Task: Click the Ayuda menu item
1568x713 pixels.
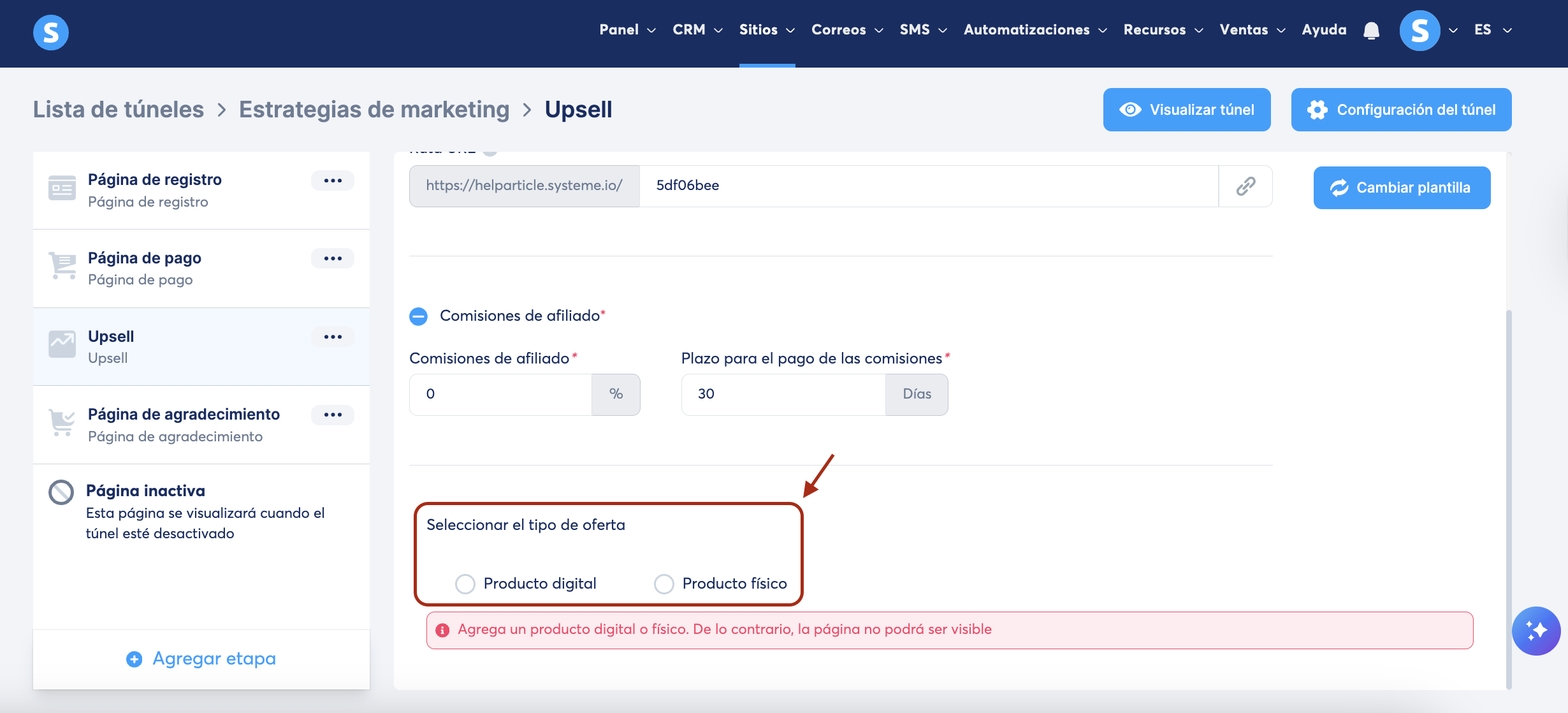Action: click(x=1324, y=30)
